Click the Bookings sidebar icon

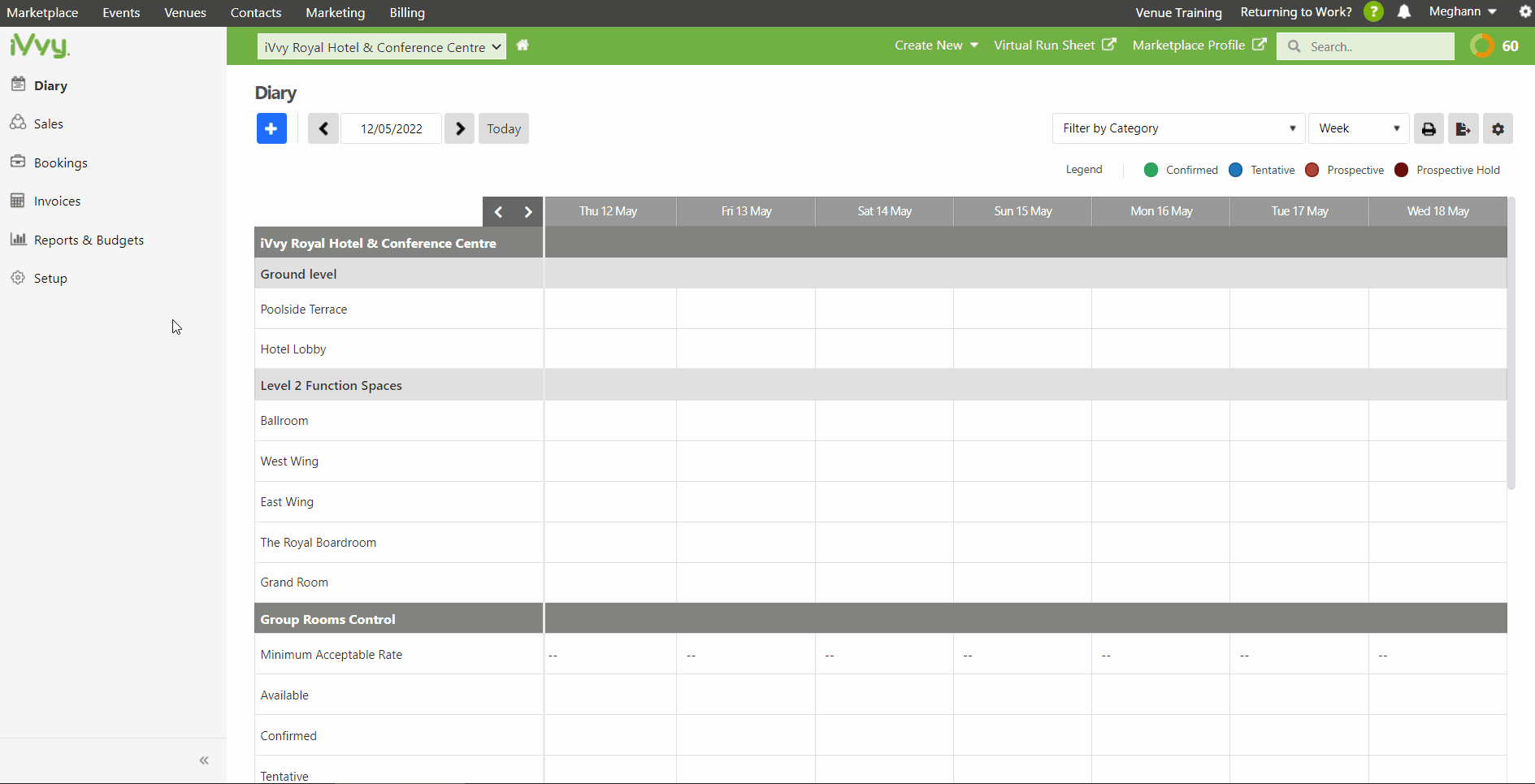[x=18, y=161]
